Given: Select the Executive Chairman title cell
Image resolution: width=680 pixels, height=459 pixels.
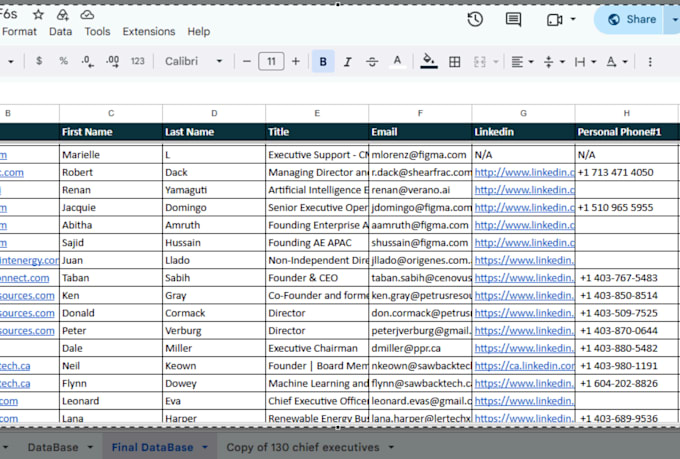Looking at the screenshot, I should 317,348.
